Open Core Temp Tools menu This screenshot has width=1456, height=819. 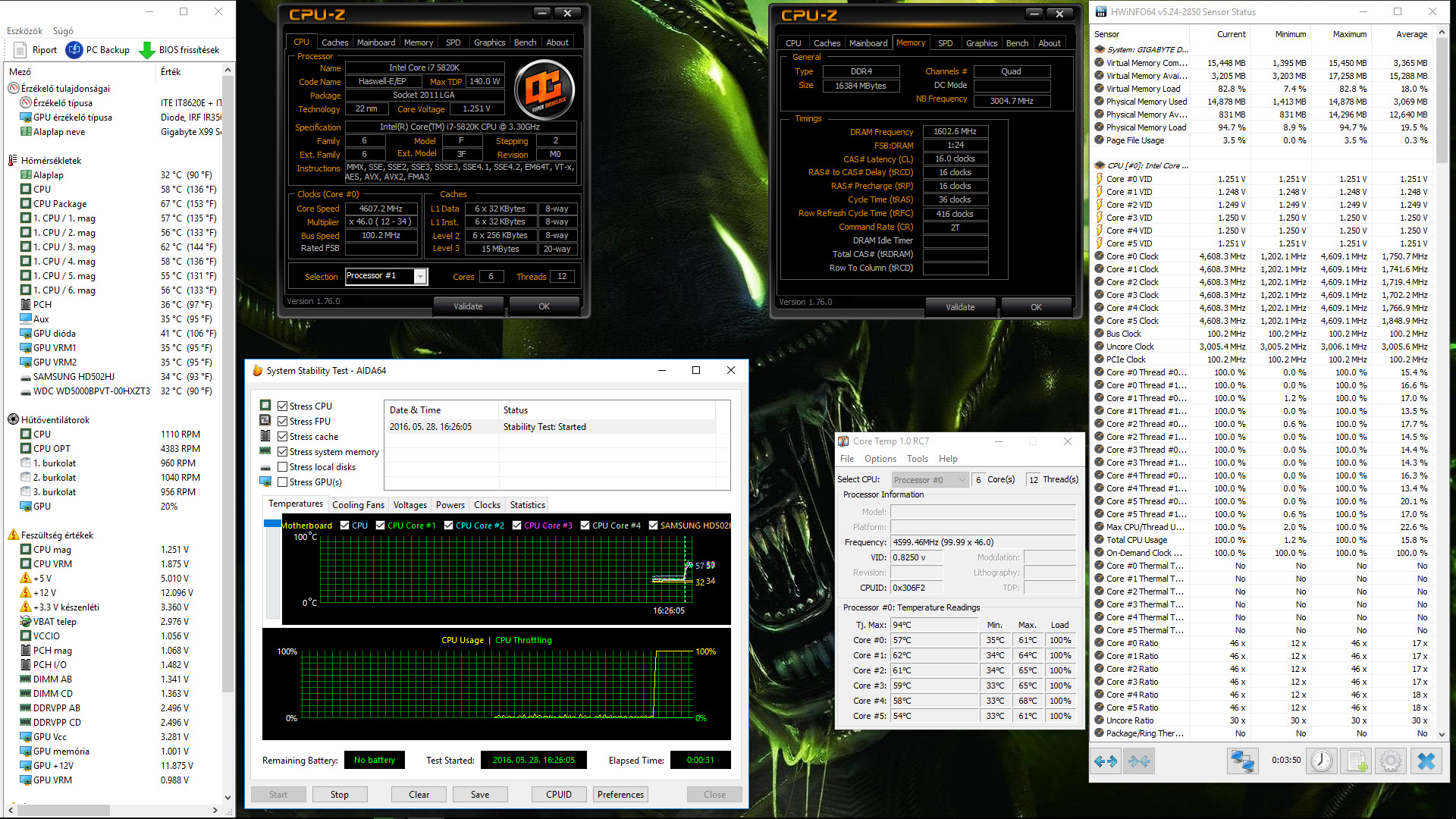pos(918,459)
